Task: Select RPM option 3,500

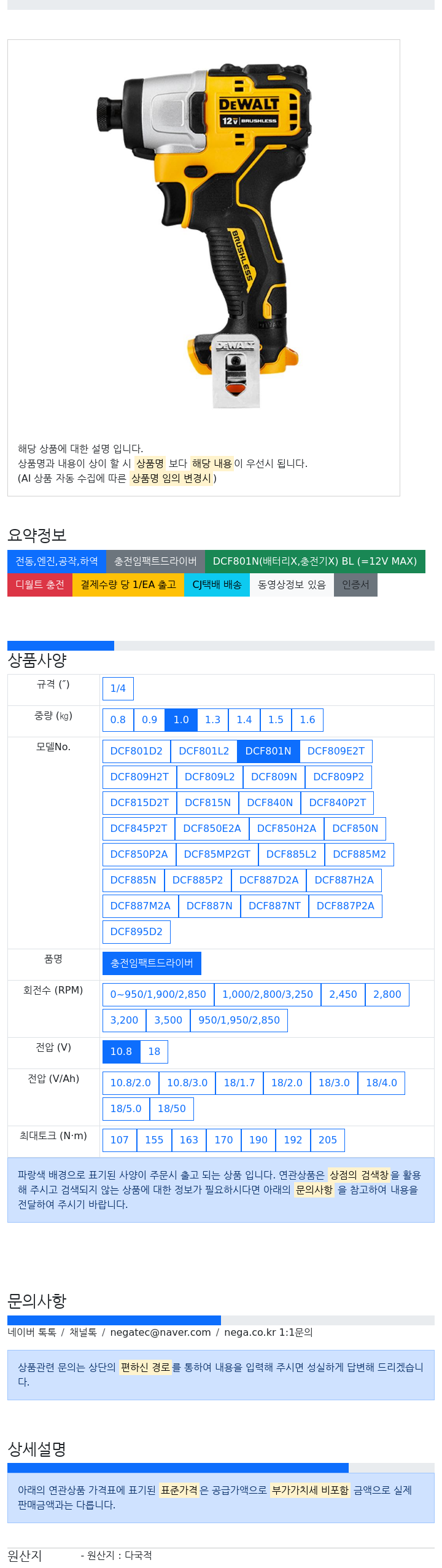Action: coord(168,1020)
